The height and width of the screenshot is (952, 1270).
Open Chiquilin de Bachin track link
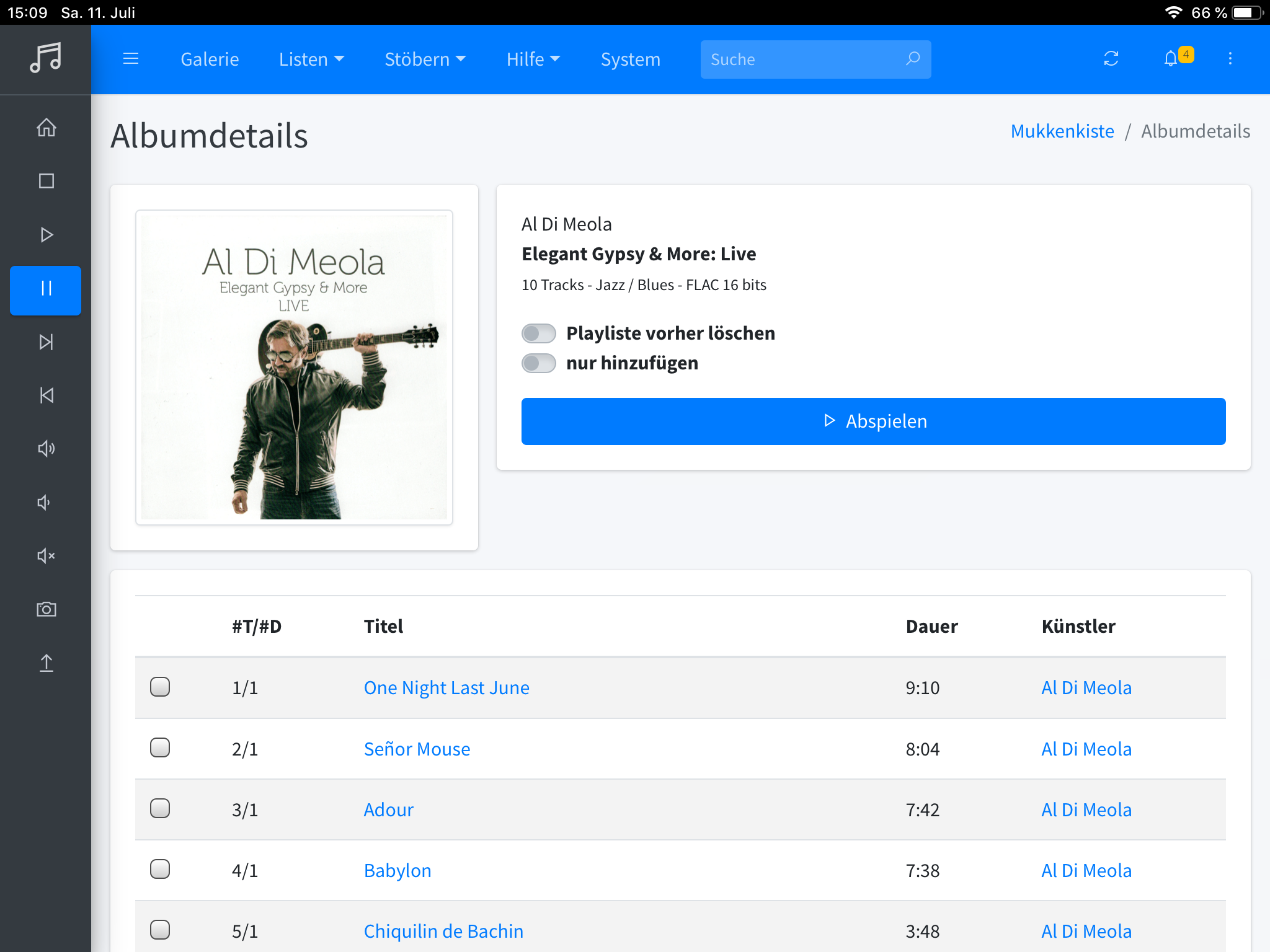click(443, 932)
